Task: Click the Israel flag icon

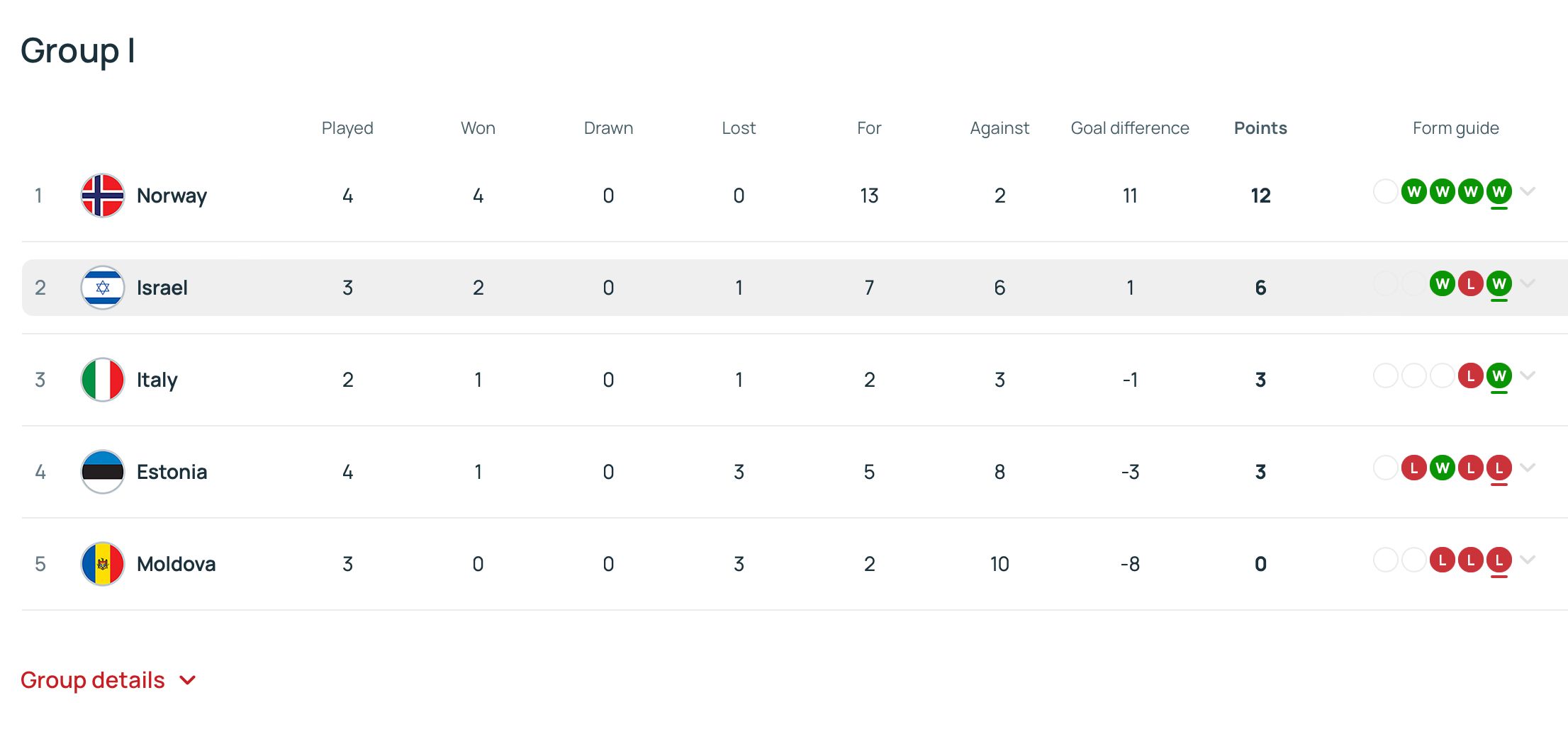Action: 103,288
